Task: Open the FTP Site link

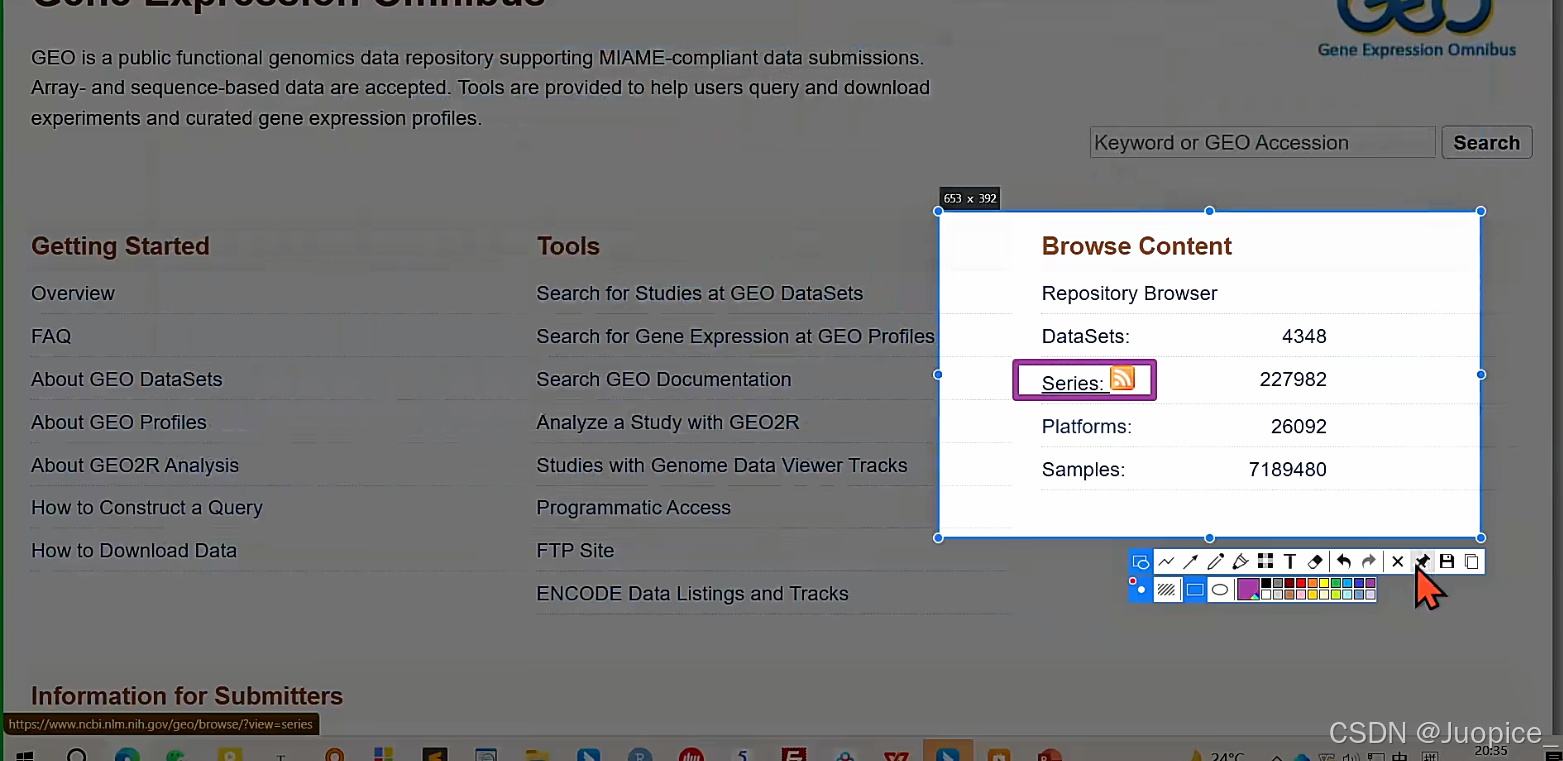Action: [x=575, y=550]
